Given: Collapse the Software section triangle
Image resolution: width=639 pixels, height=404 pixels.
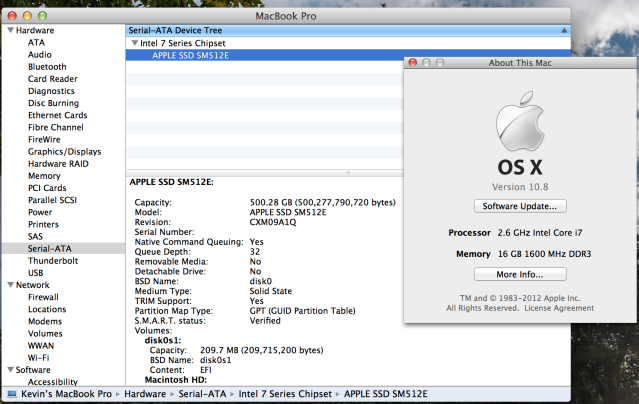Looking at the screenshot, I should [11, 370].
